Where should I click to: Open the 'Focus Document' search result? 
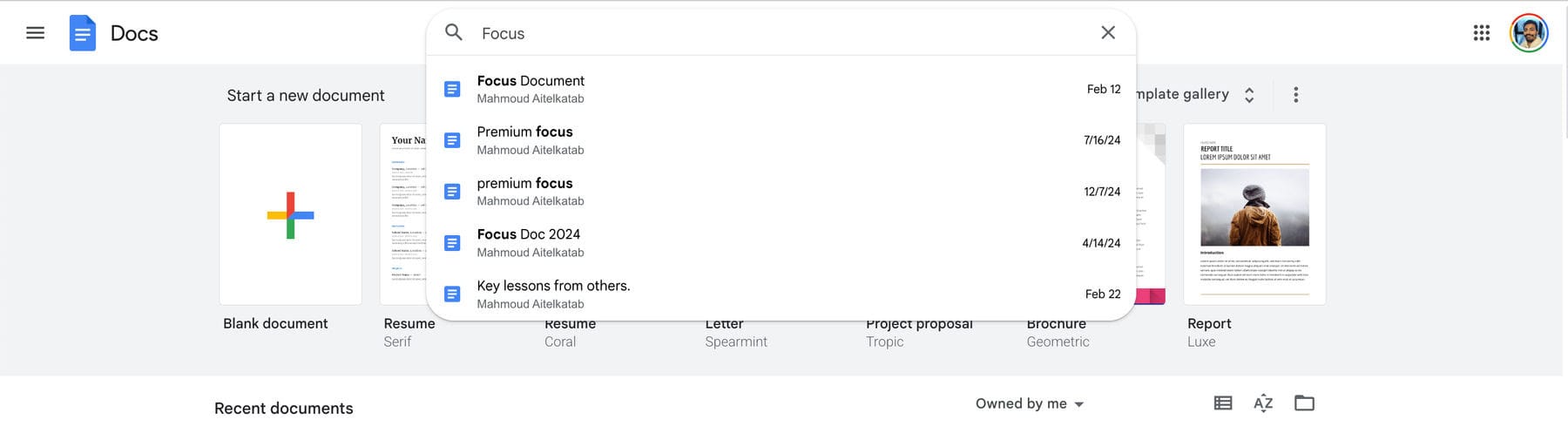pos(781,89)
